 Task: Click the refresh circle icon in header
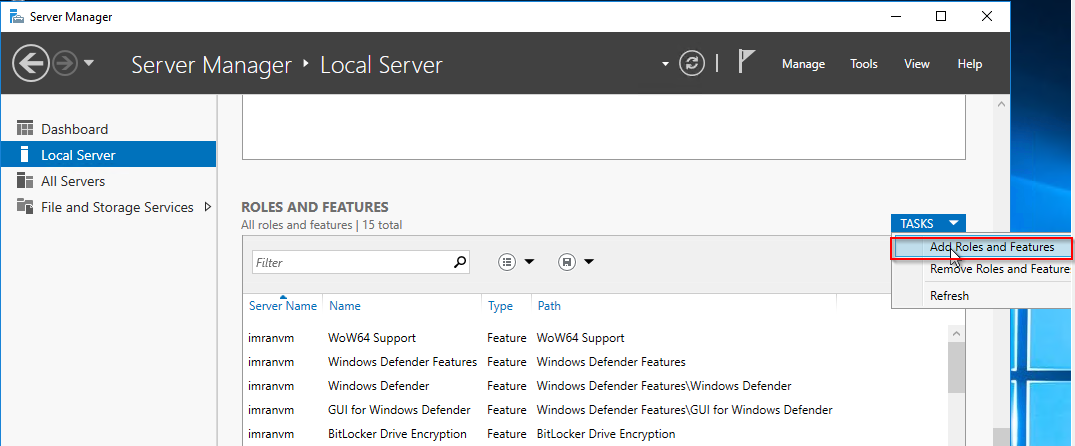(x=692, y=64)
